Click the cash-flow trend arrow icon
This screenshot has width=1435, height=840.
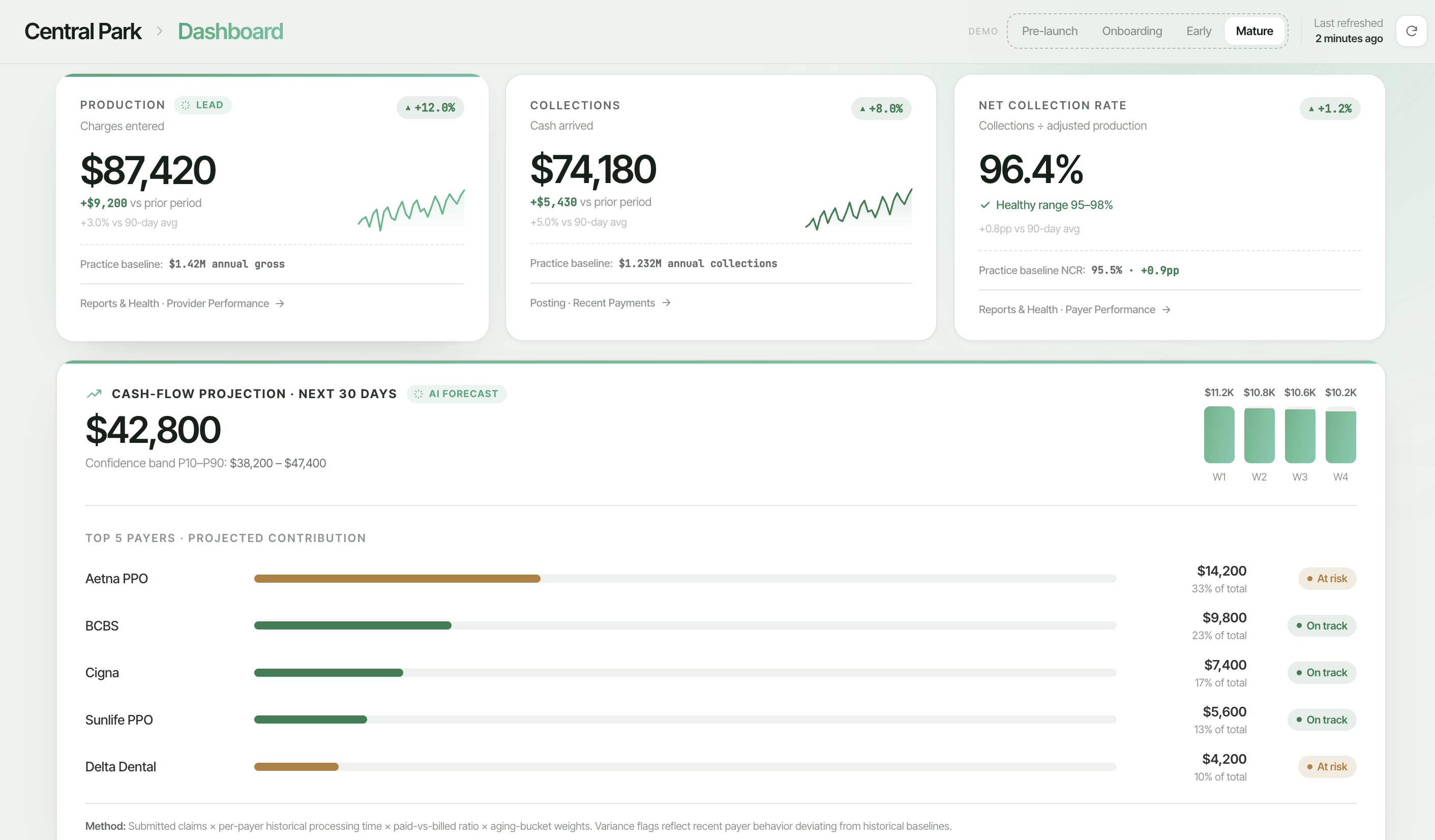(94, 394)
